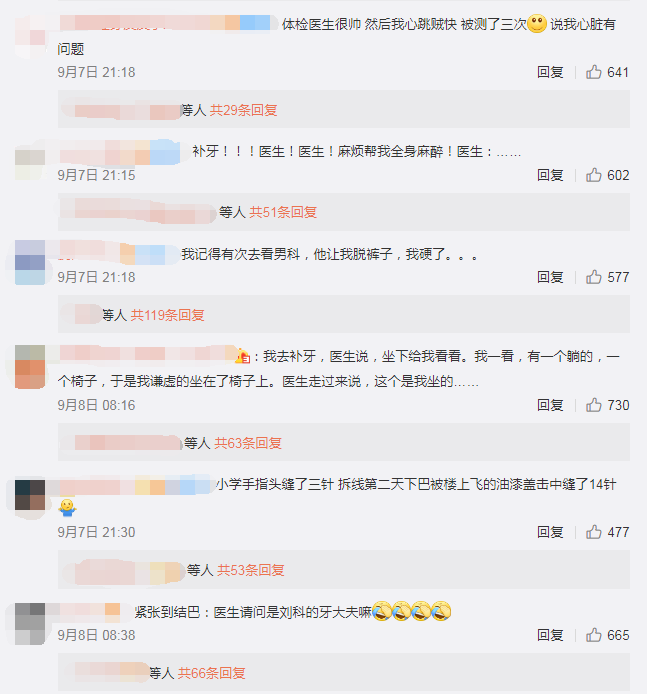Like the comment showing 577 likes
The height and width of the screenshot is (694, 647).
[593, 277]
